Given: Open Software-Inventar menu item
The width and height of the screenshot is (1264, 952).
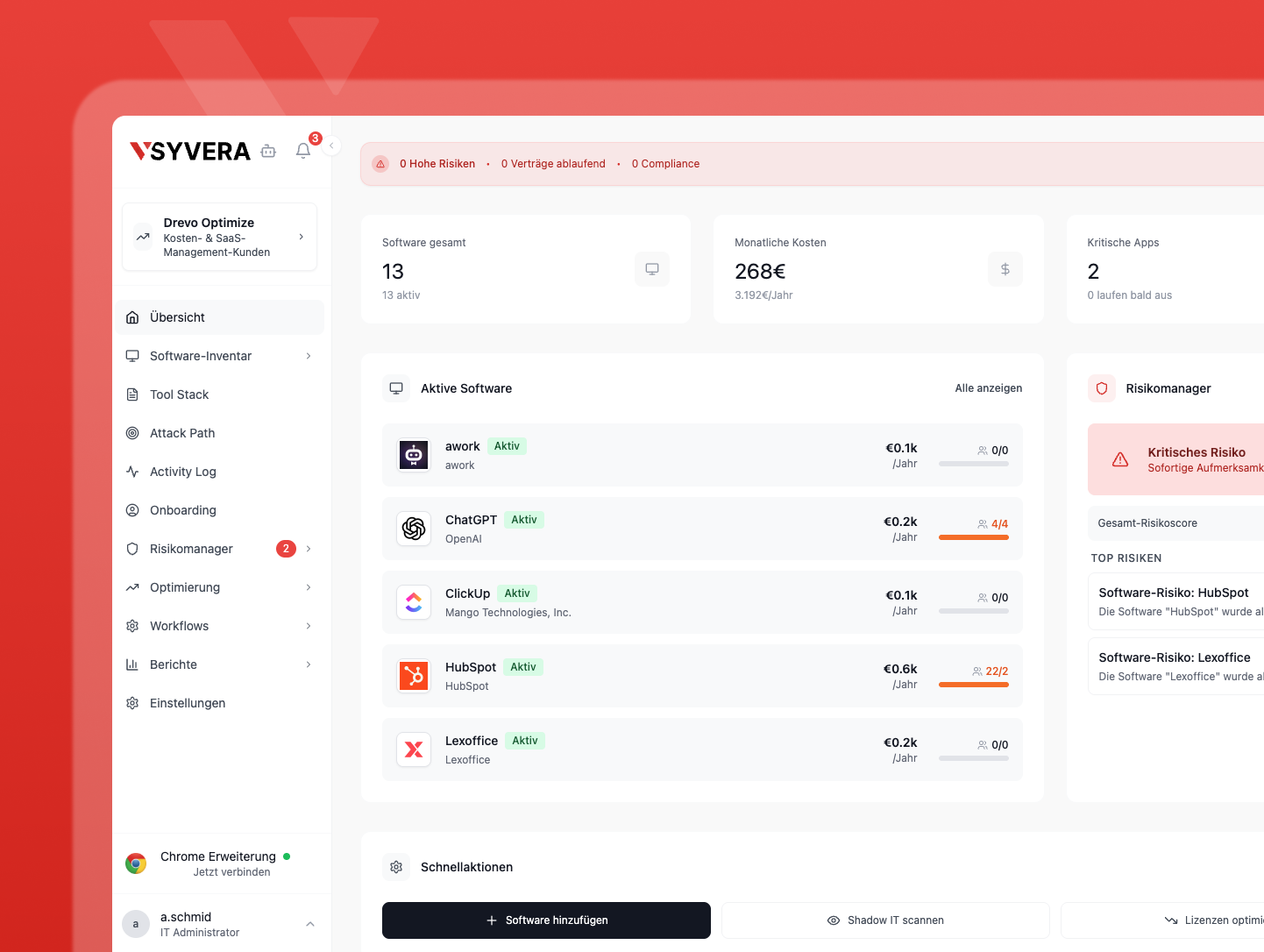Looking at the screenshot, I should (x=219, y=356).
